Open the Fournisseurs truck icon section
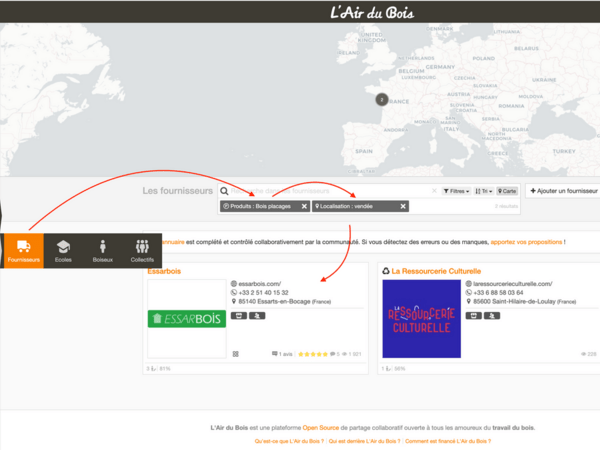This screenshot has height=450, width=600. [x=23, y=251]
